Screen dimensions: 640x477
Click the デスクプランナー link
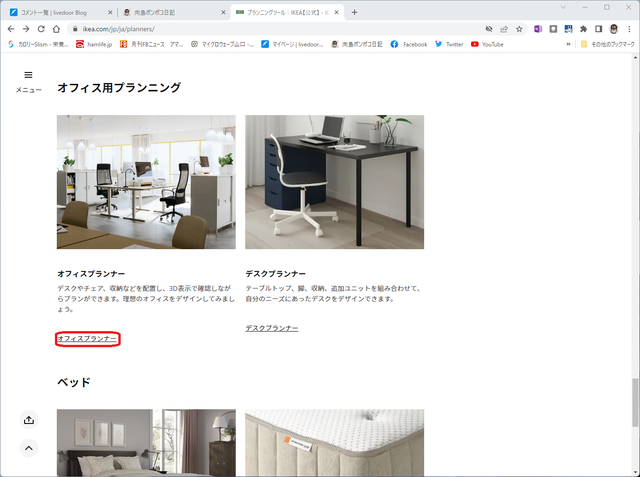pos(272,328)
